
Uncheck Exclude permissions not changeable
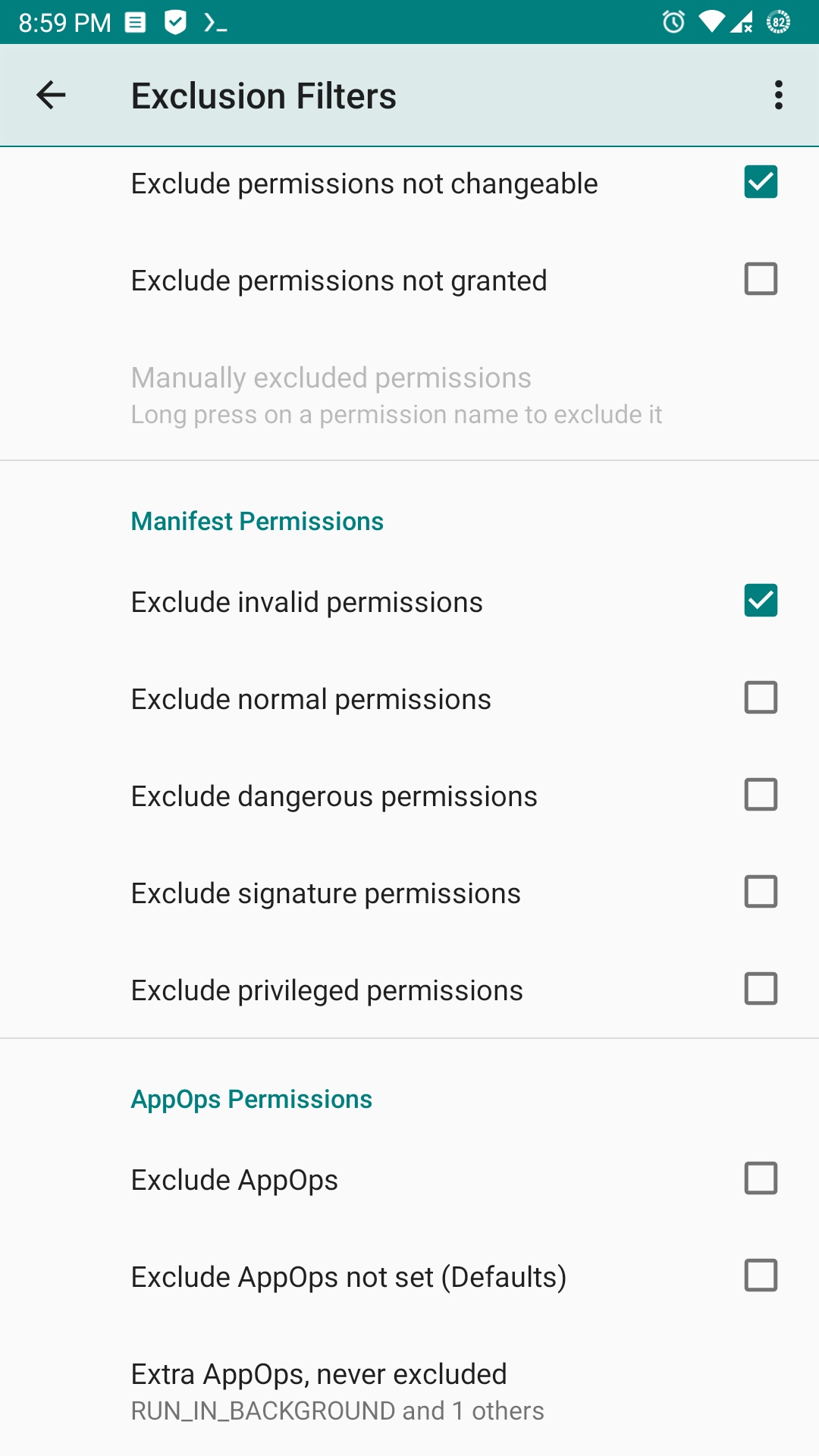[x=761, y=182]
